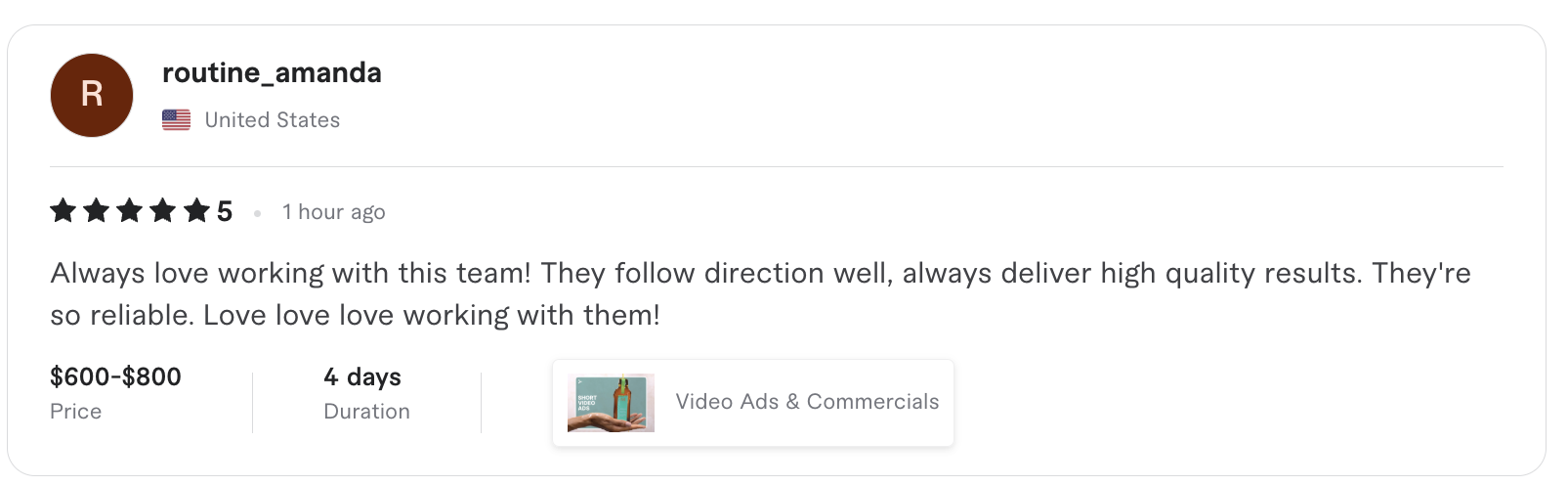This screenshot has width=1568, height=486.
Task: Click the rating number 5
Action: click(225, 211)
